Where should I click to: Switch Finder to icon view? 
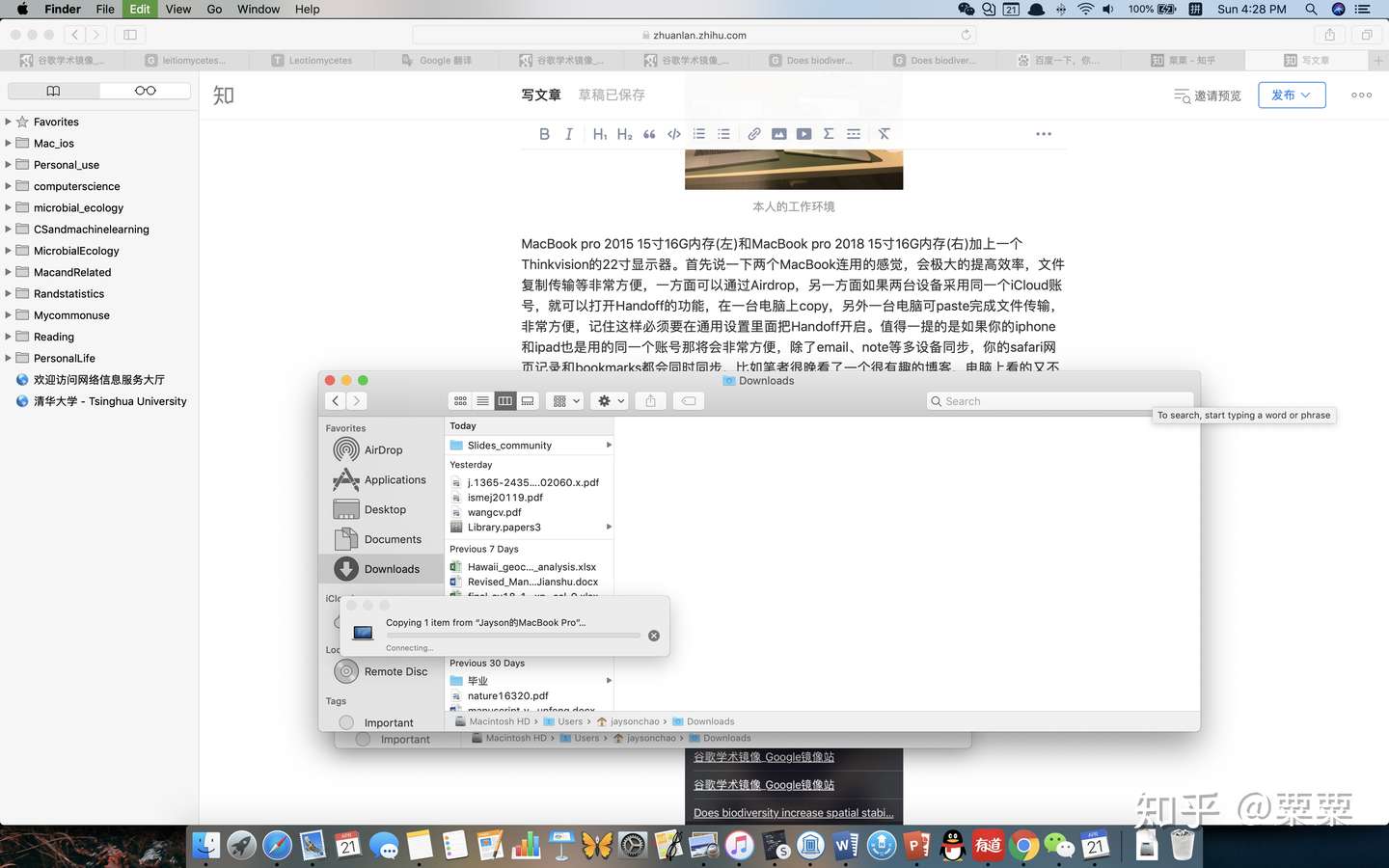coord(460,401)
